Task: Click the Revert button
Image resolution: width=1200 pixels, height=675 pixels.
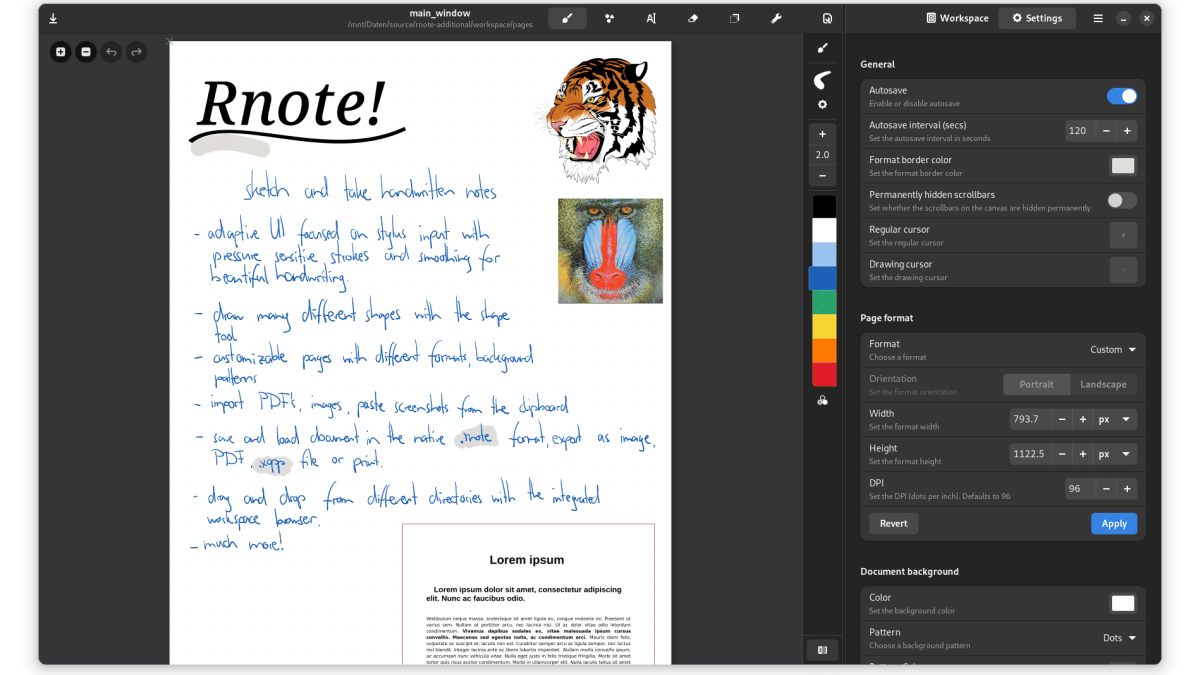Action: click(894, 523)
